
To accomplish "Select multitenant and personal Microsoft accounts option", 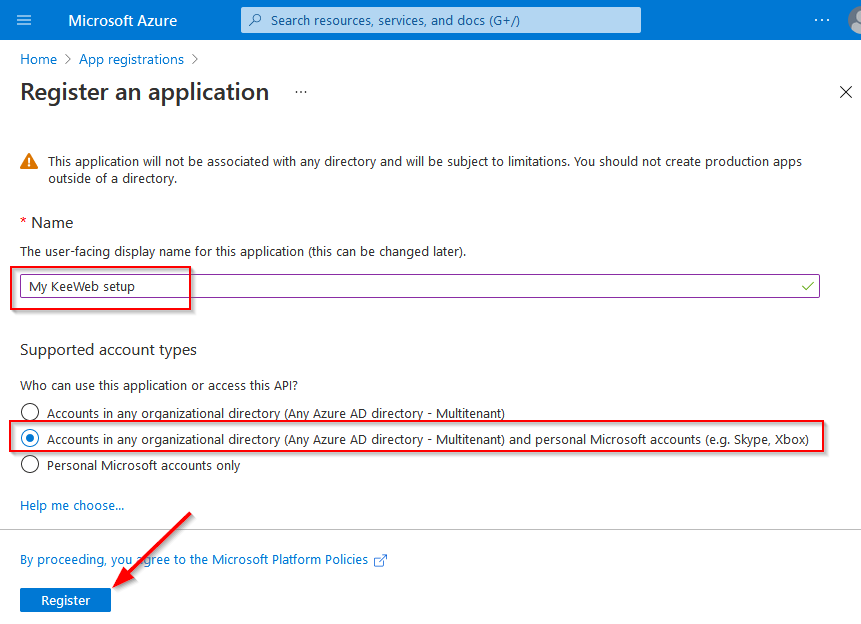I will [x=30, y=438].
